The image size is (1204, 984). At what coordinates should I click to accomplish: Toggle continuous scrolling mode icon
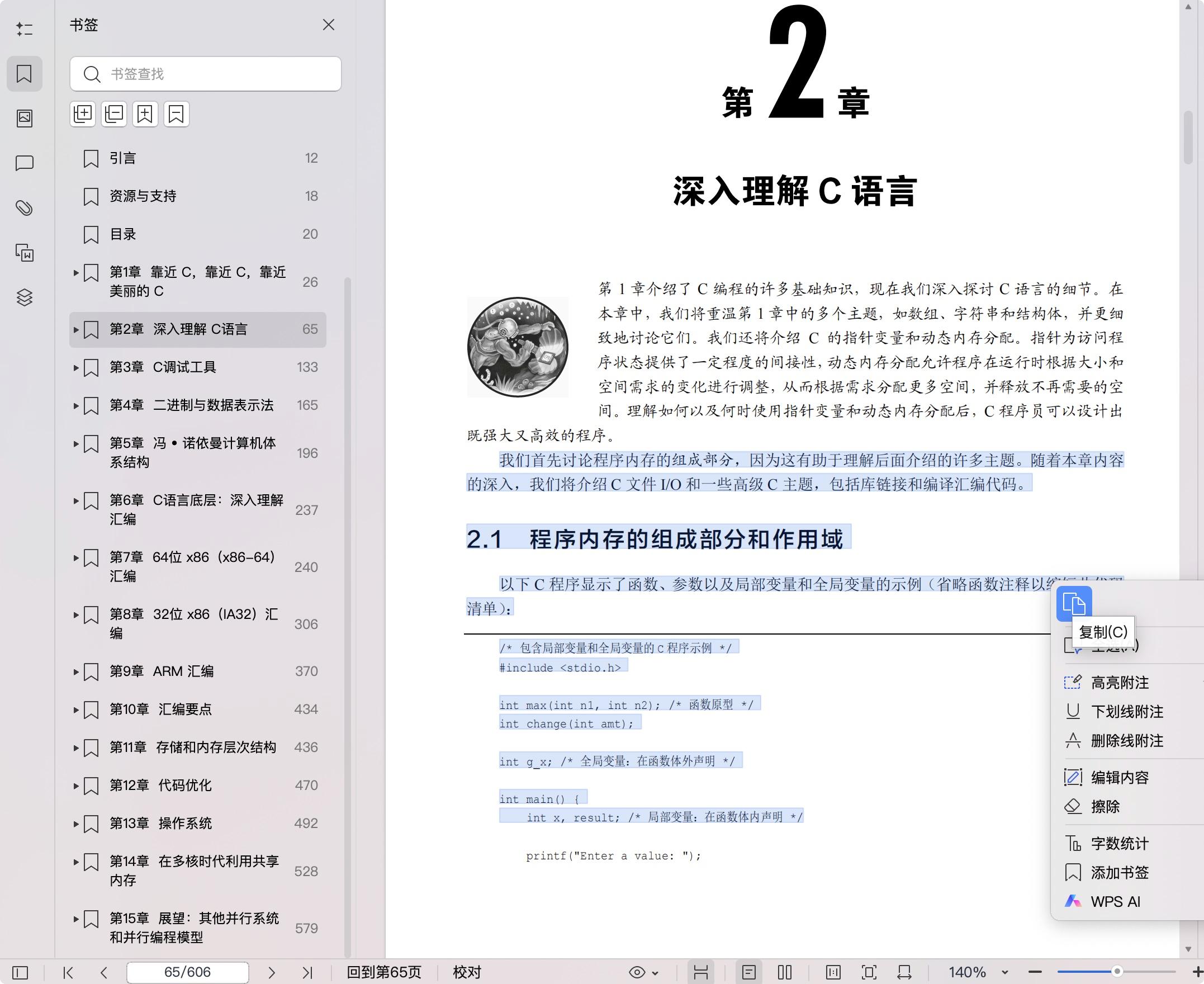point(701,973)
